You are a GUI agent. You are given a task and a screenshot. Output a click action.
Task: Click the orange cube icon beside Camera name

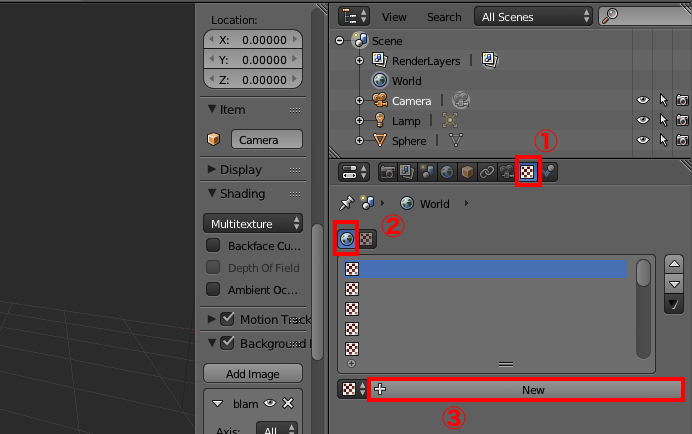(x=214, y=140)
